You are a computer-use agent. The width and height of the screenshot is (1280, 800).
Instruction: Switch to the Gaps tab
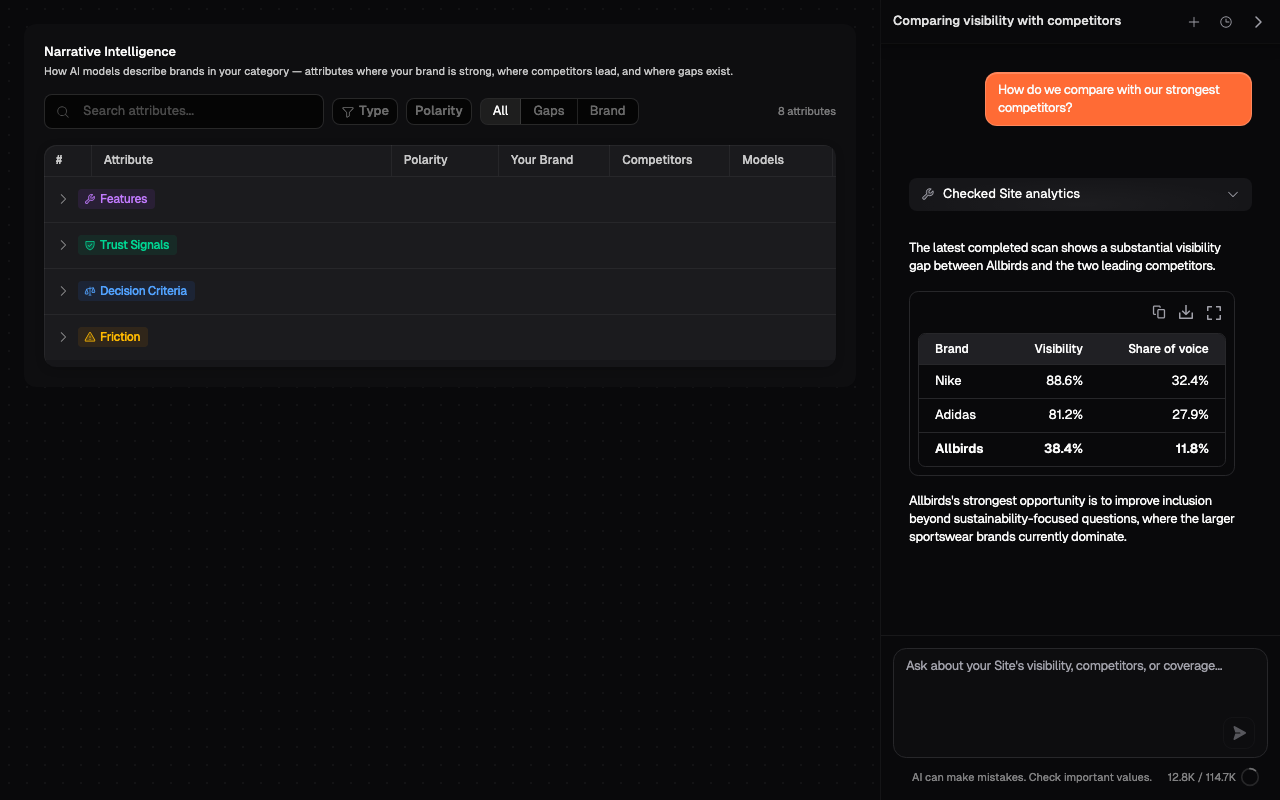[x=549, y=111]
